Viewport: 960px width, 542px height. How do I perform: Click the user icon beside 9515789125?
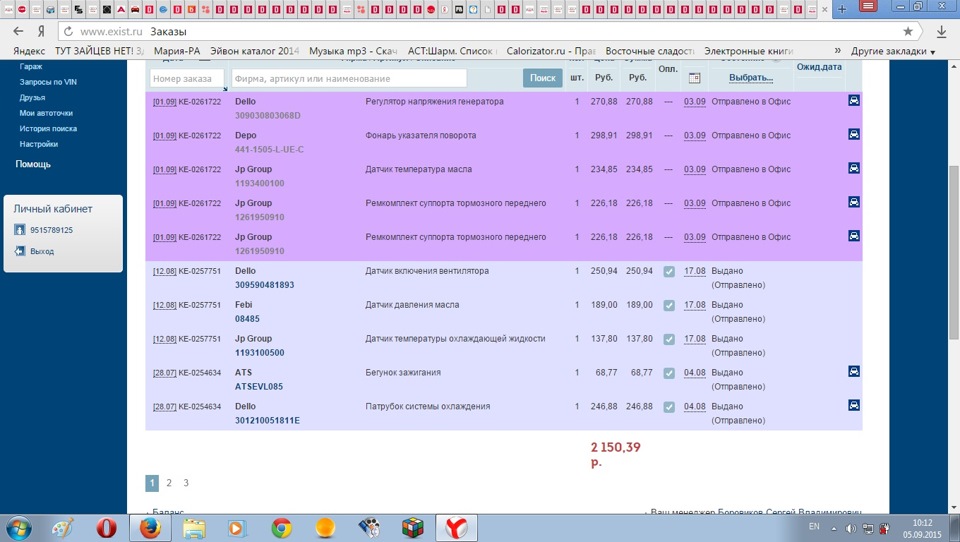point(20,230)
